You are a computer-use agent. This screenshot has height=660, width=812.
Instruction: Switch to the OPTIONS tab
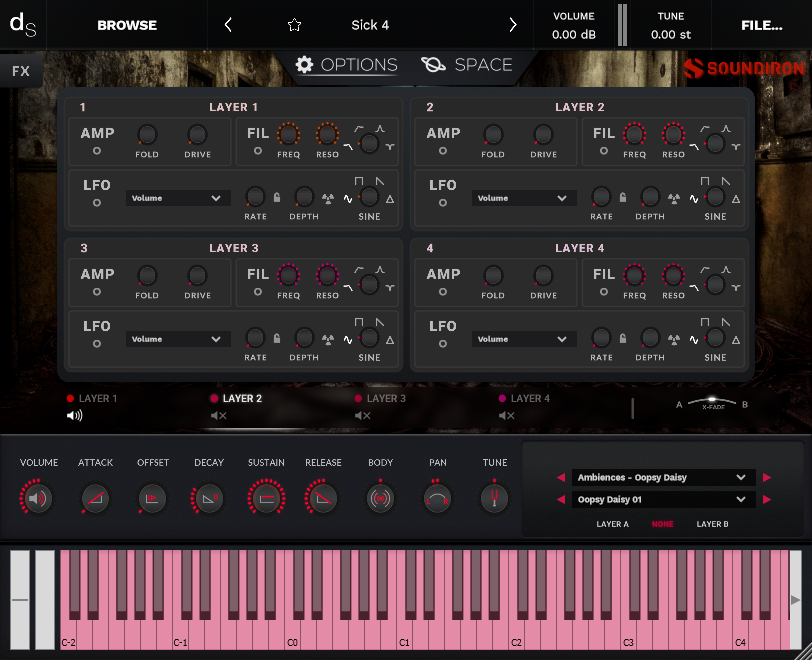(346, 65)
